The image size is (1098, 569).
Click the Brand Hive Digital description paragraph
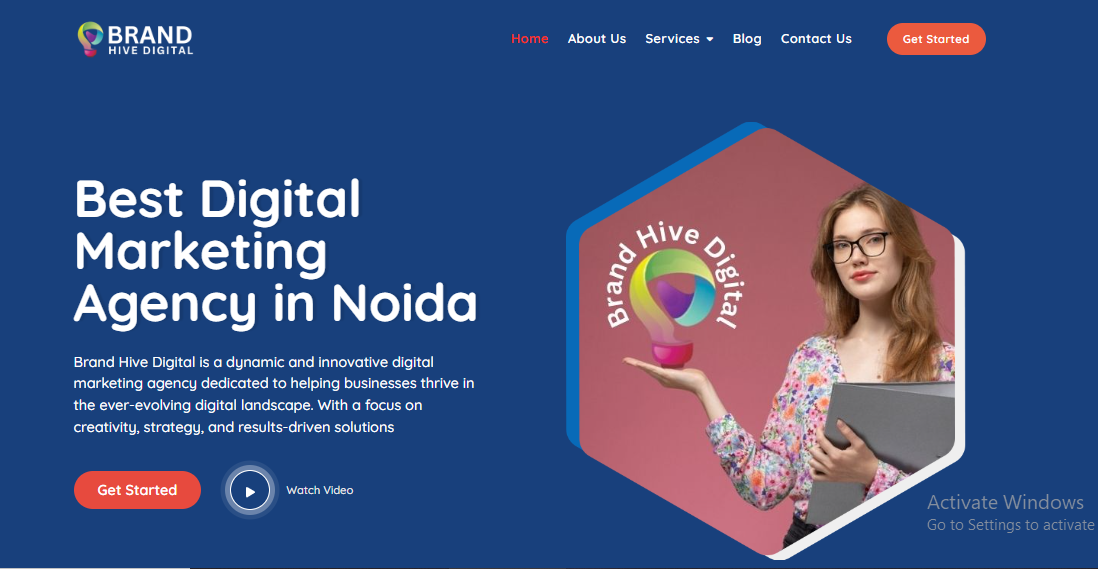[274, 394]
